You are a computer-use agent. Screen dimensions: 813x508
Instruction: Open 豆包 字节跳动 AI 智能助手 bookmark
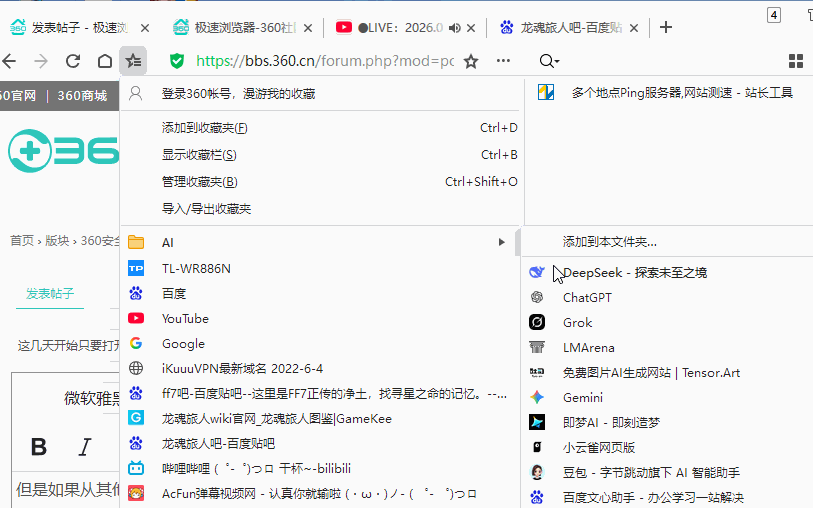(x=667, y=472)
